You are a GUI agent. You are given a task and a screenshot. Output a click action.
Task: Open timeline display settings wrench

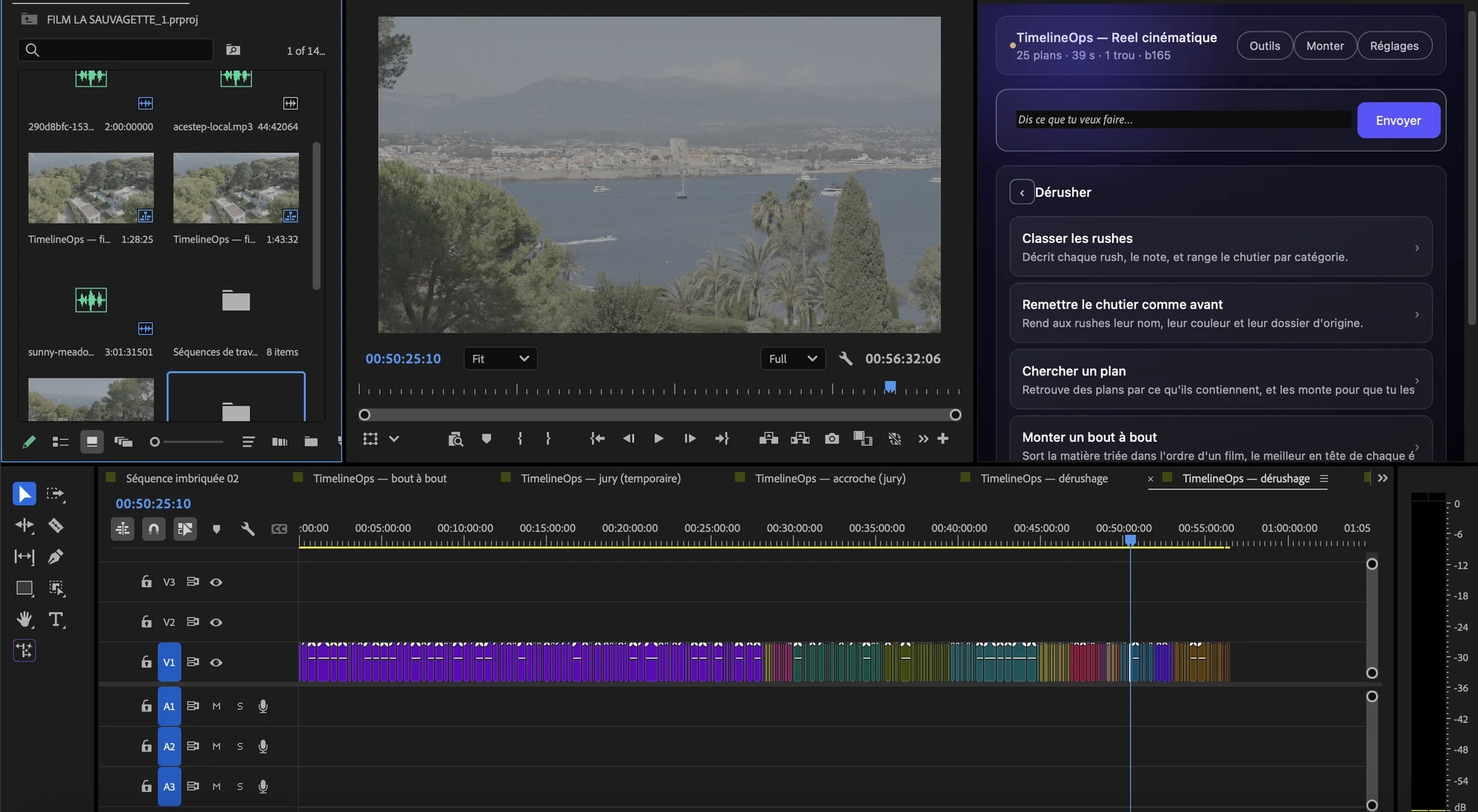248,529
